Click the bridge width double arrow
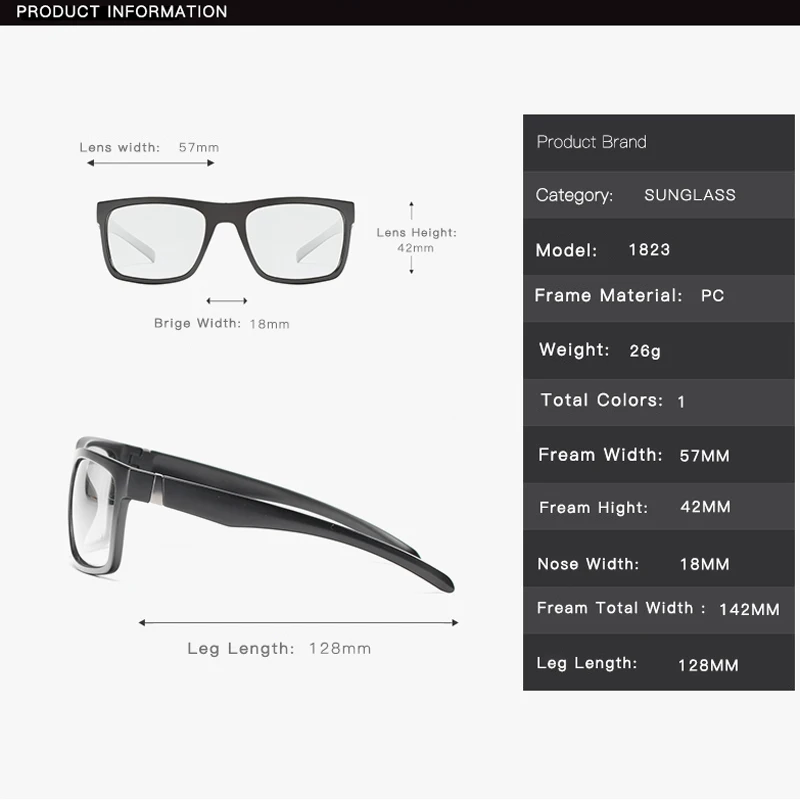Viewport: 800px width, 800px height. [227, 301]
